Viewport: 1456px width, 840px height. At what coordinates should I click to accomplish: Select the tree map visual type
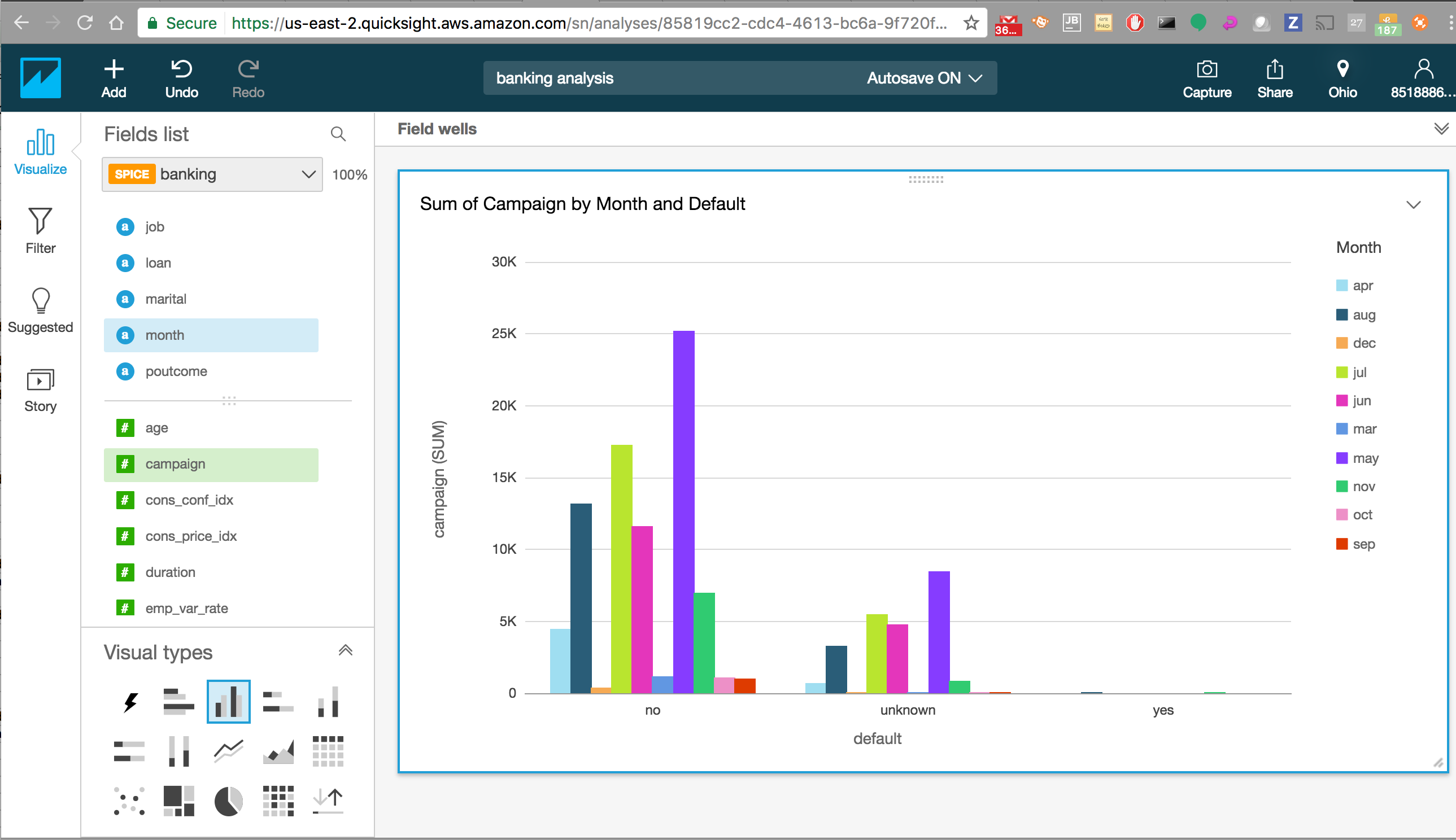[x=179, y=801]
